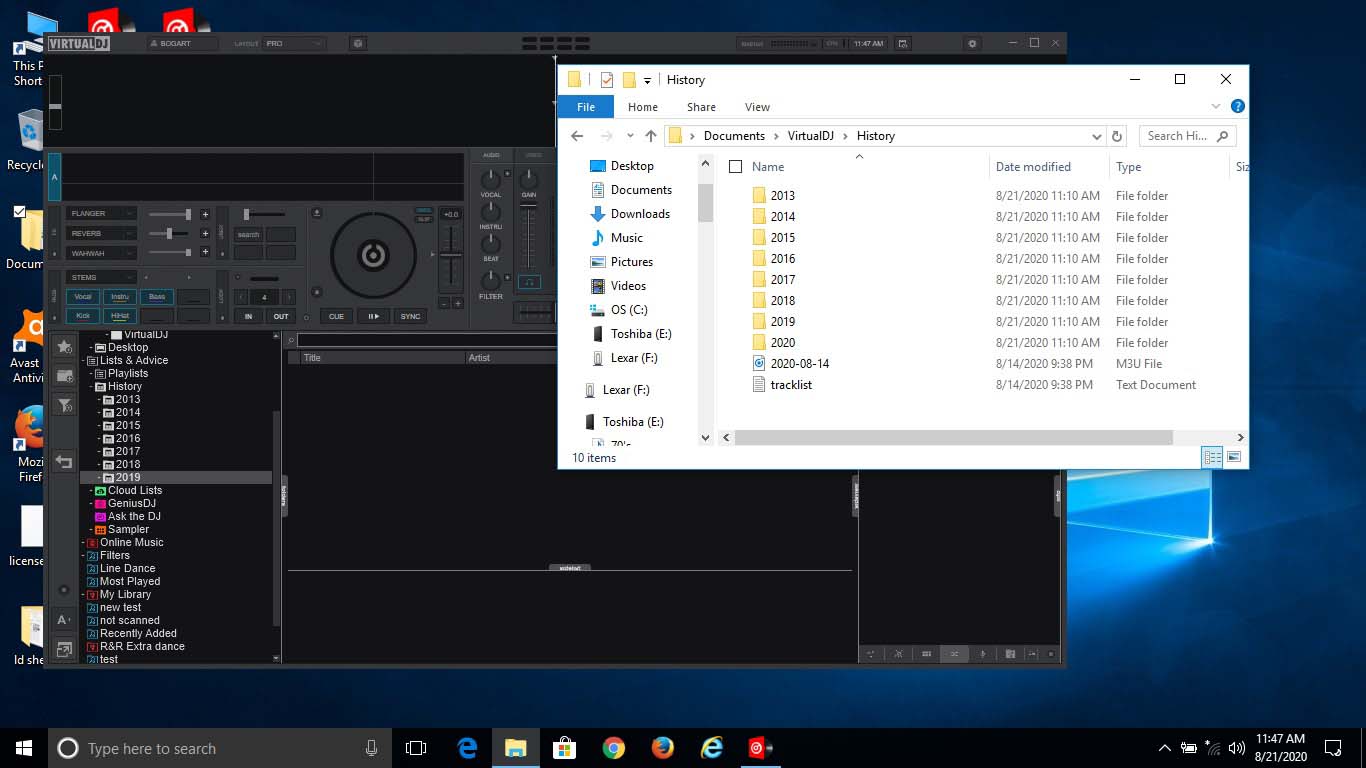Check the select-all checkbox beside Name column
Viewport: 1366px width, 768px height.
[736, 167]
